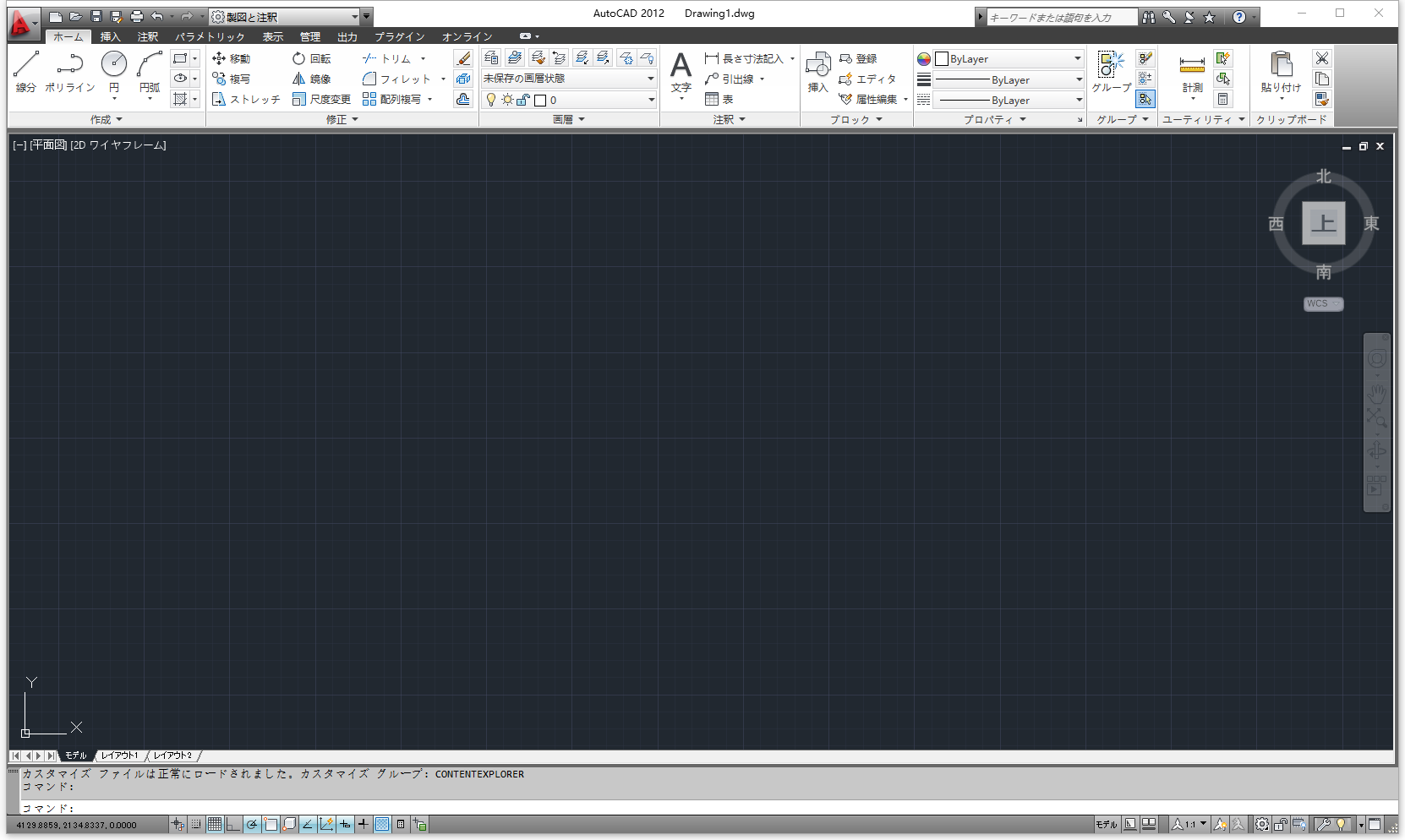
Task: Toggle polar tracking in the status bar
Action: (252, 824)
